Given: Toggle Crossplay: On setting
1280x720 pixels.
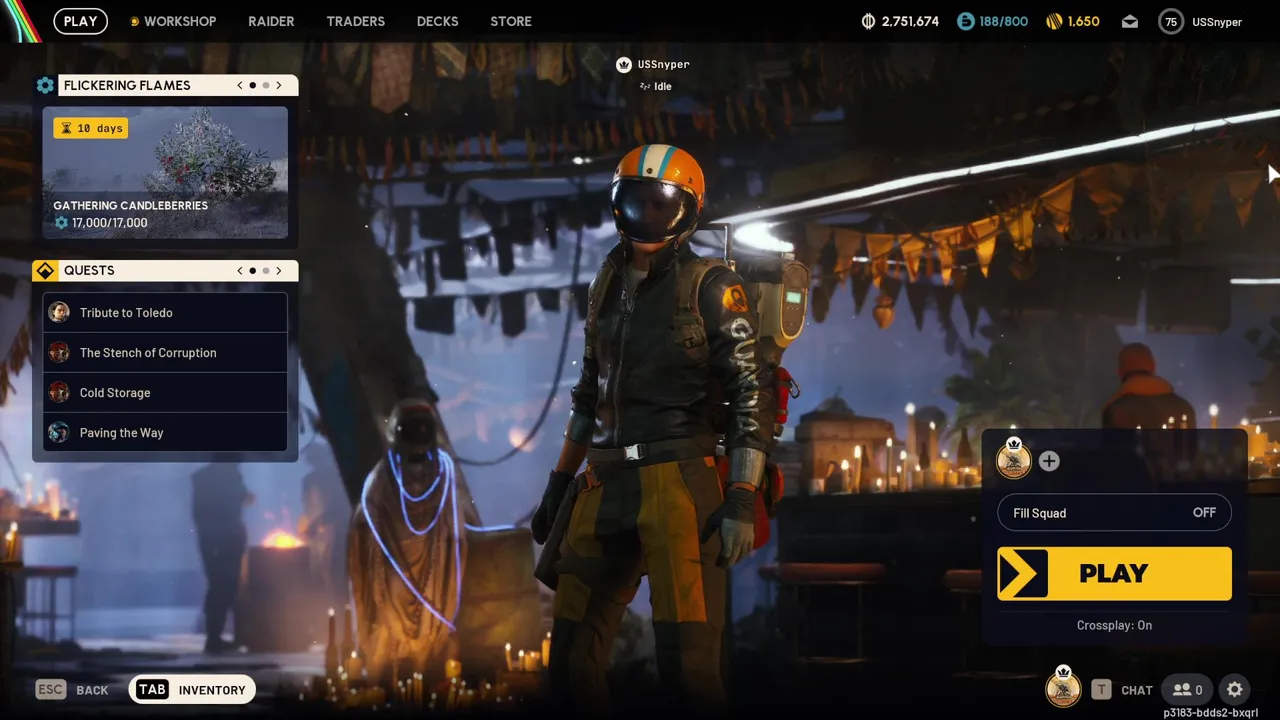Looking at the screenshot, I should [1114, 625].
